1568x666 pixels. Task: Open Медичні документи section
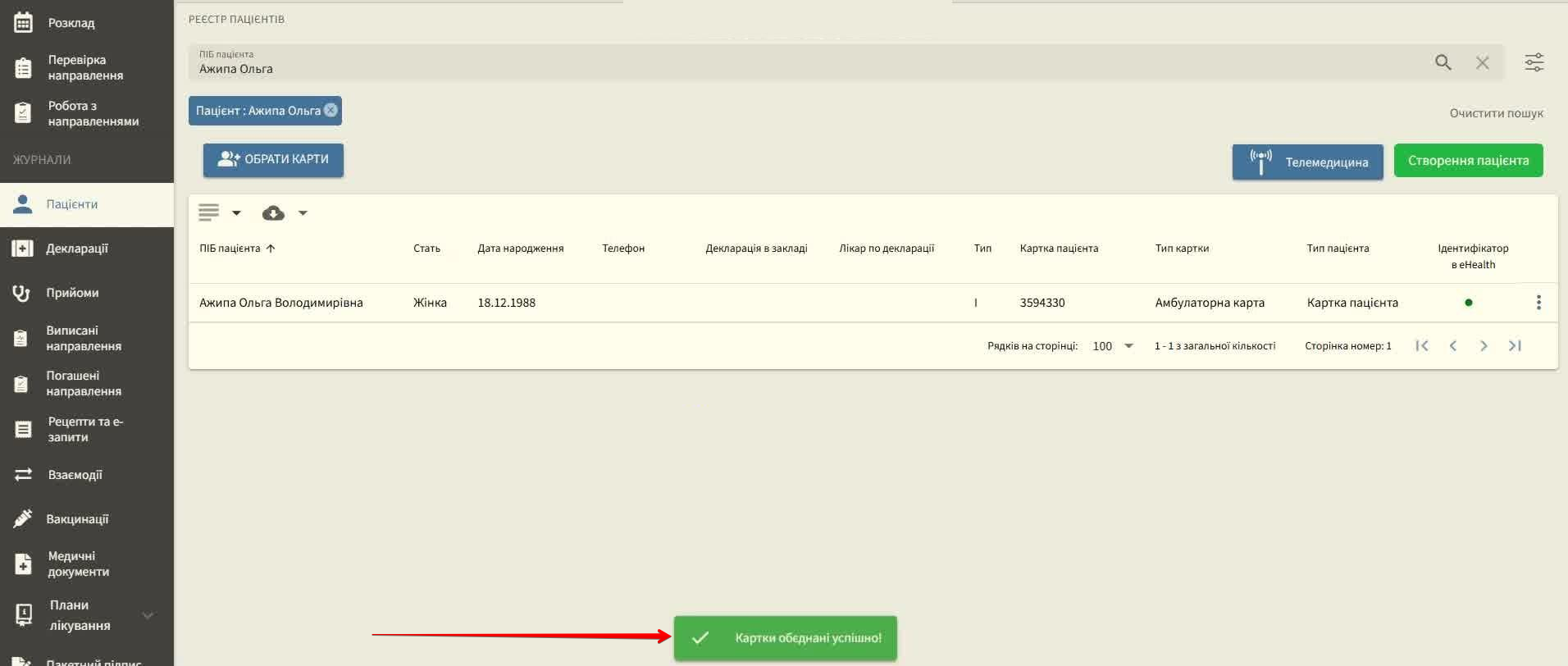87,563
